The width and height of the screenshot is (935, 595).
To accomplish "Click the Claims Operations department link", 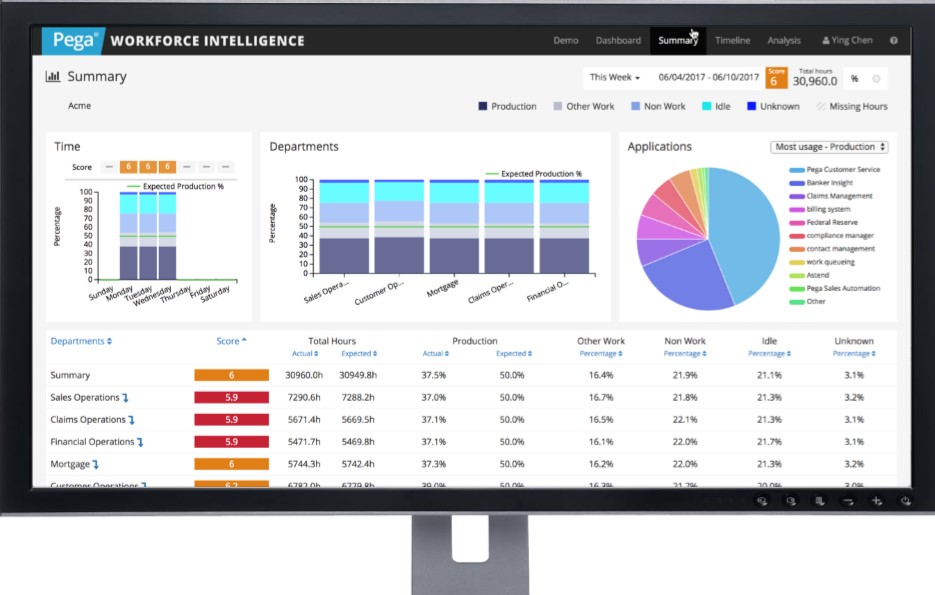I will coord(88,420).
